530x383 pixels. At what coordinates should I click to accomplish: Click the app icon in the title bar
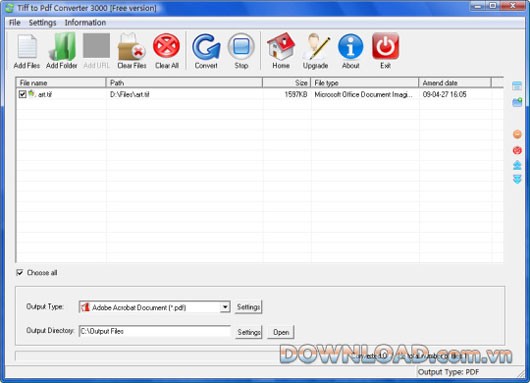coord(9,8)
